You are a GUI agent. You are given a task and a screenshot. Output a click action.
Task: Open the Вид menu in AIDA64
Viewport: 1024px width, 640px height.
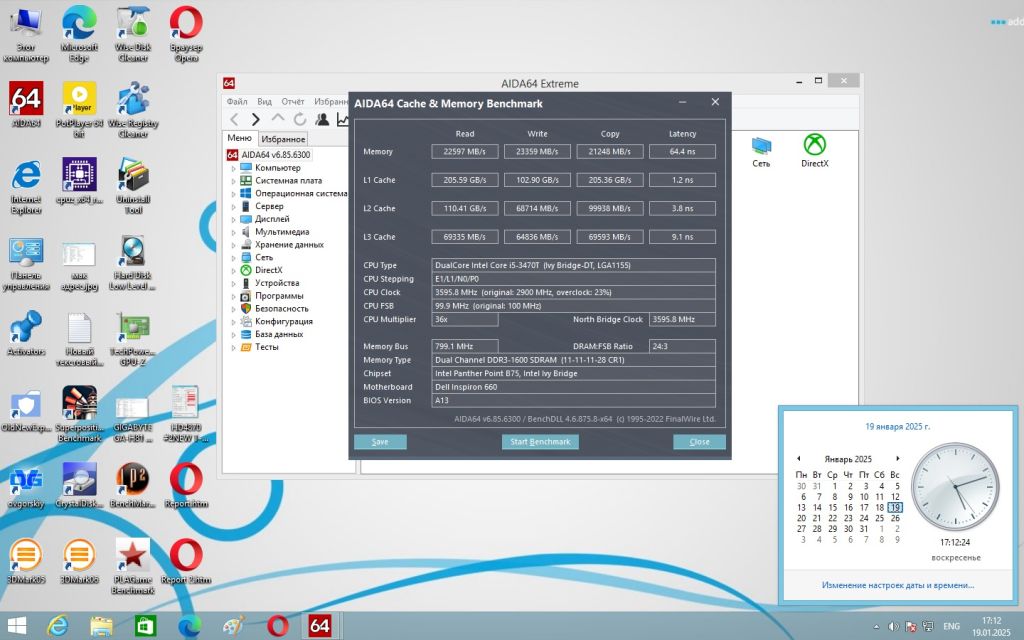[264, 101]
